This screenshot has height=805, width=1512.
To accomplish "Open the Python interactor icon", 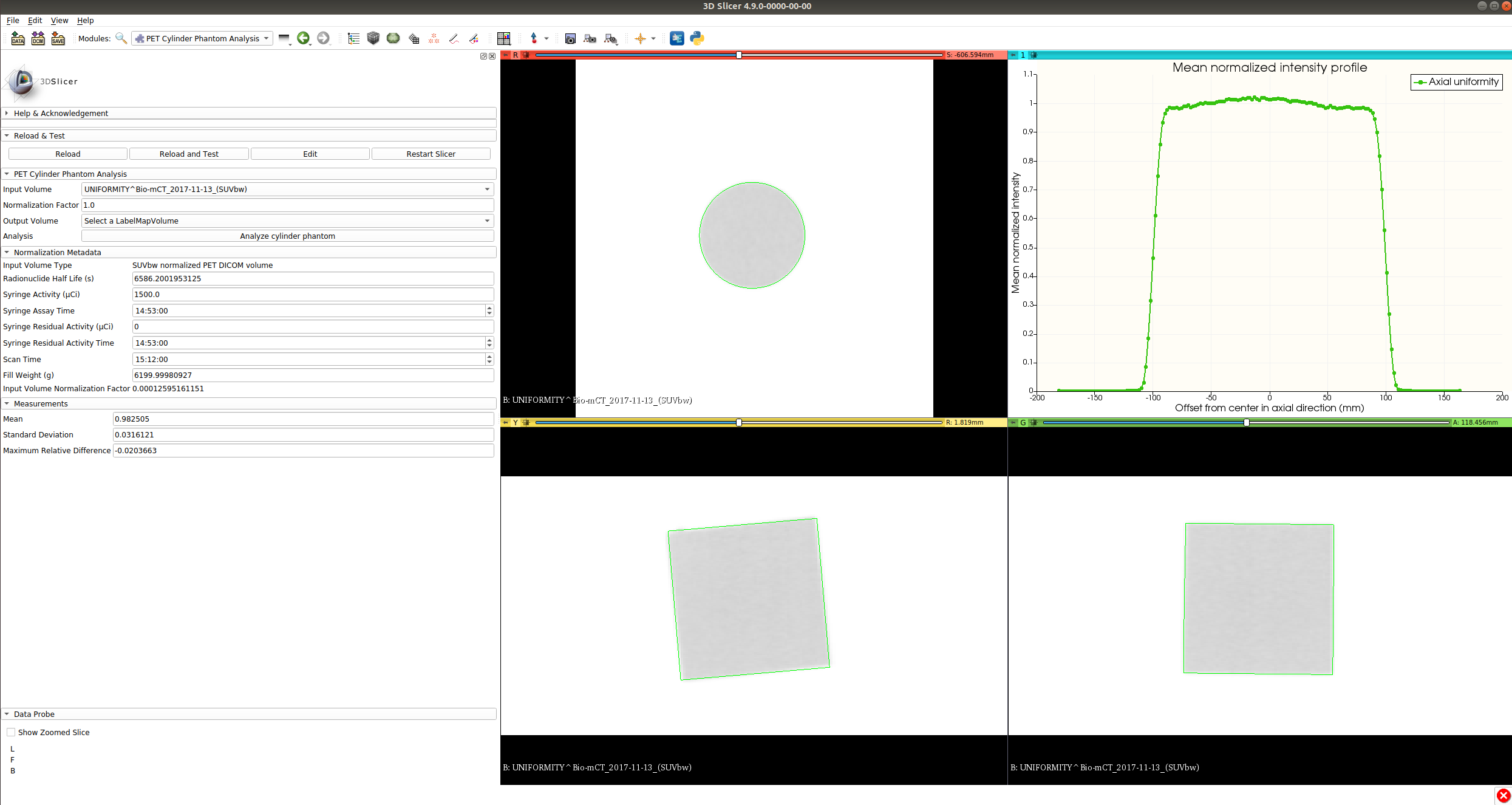I will coord(697,38).
